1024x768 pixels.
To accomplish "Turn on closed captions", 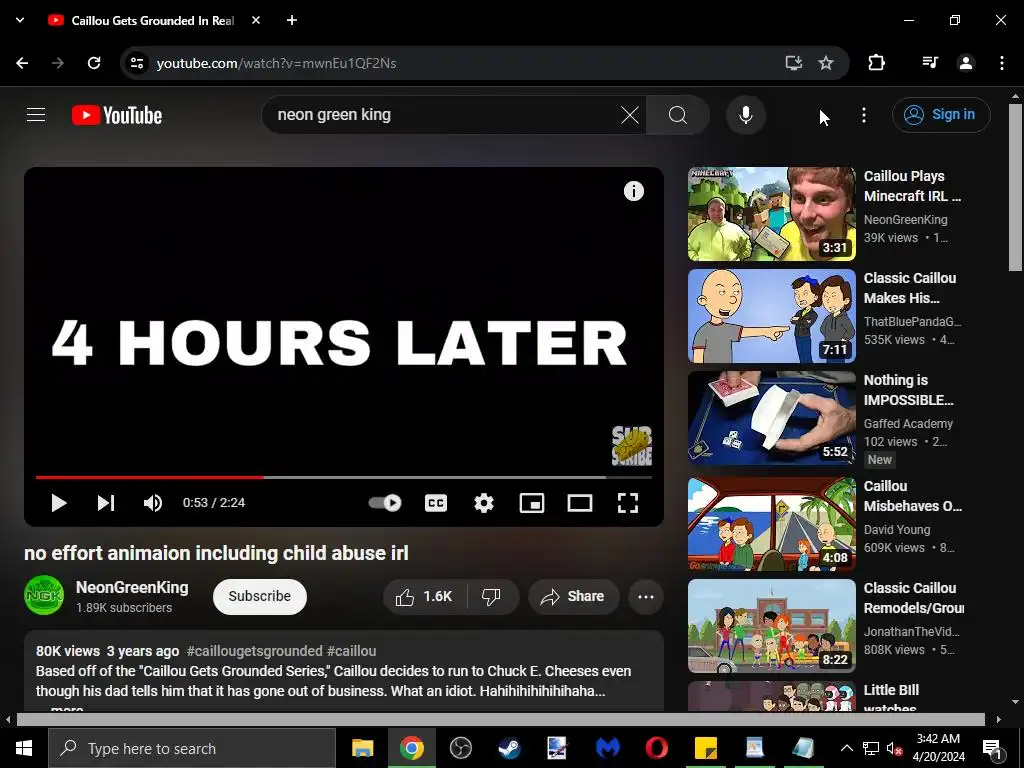I will tap(436, 503).
